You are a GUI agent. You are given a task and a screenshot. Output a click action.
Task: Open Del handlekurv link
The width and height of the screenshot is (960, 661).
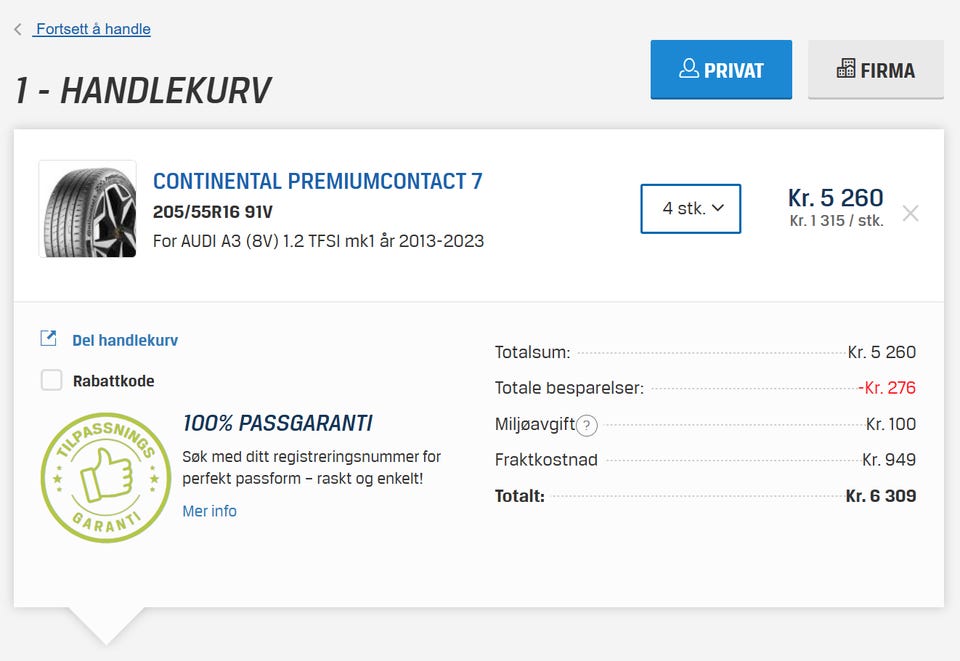[x=125, y=340]
